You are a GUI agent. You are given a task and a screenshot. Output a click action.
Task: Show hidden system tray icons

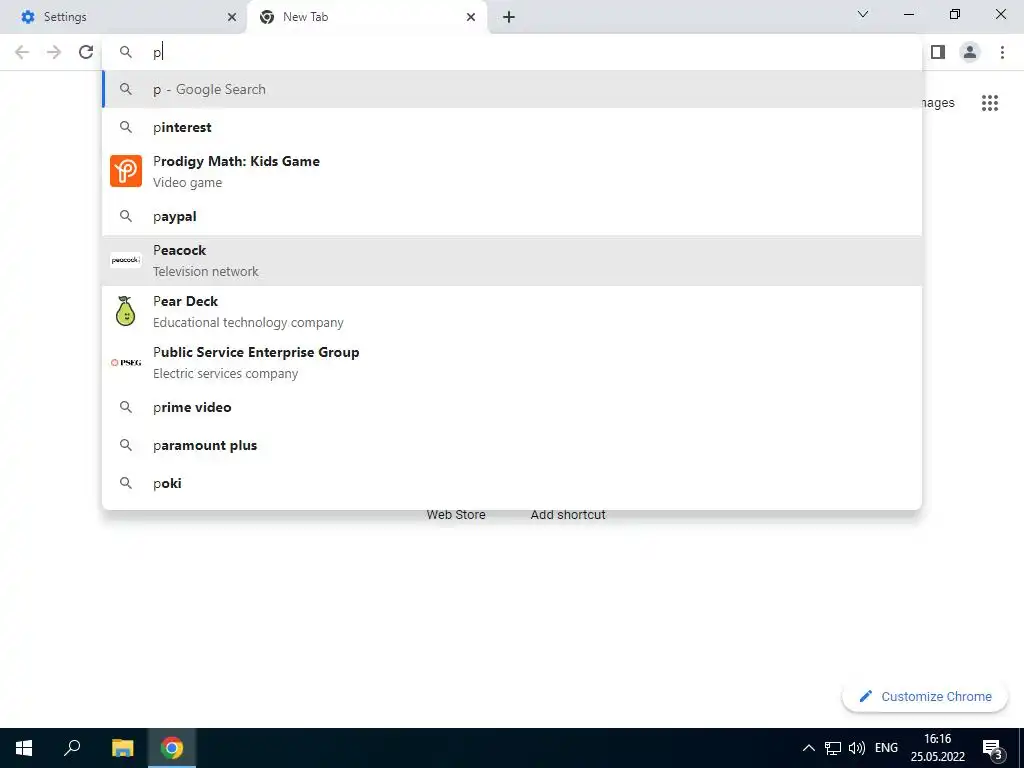(x=808, y=748)
